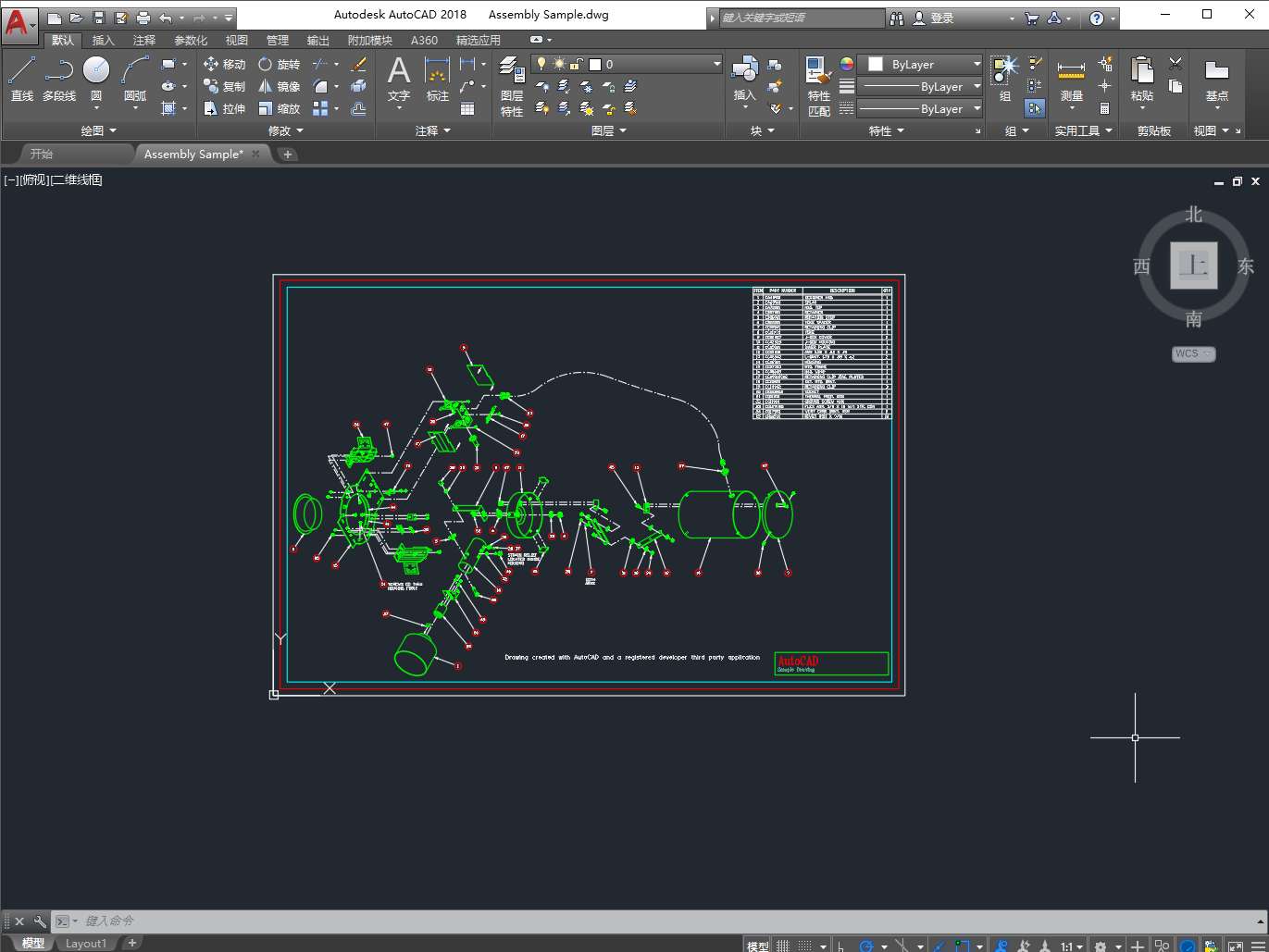Click the ByLayer white color swatch
The width and height of the screenshot is (1269, 952).
pos(876,65)
